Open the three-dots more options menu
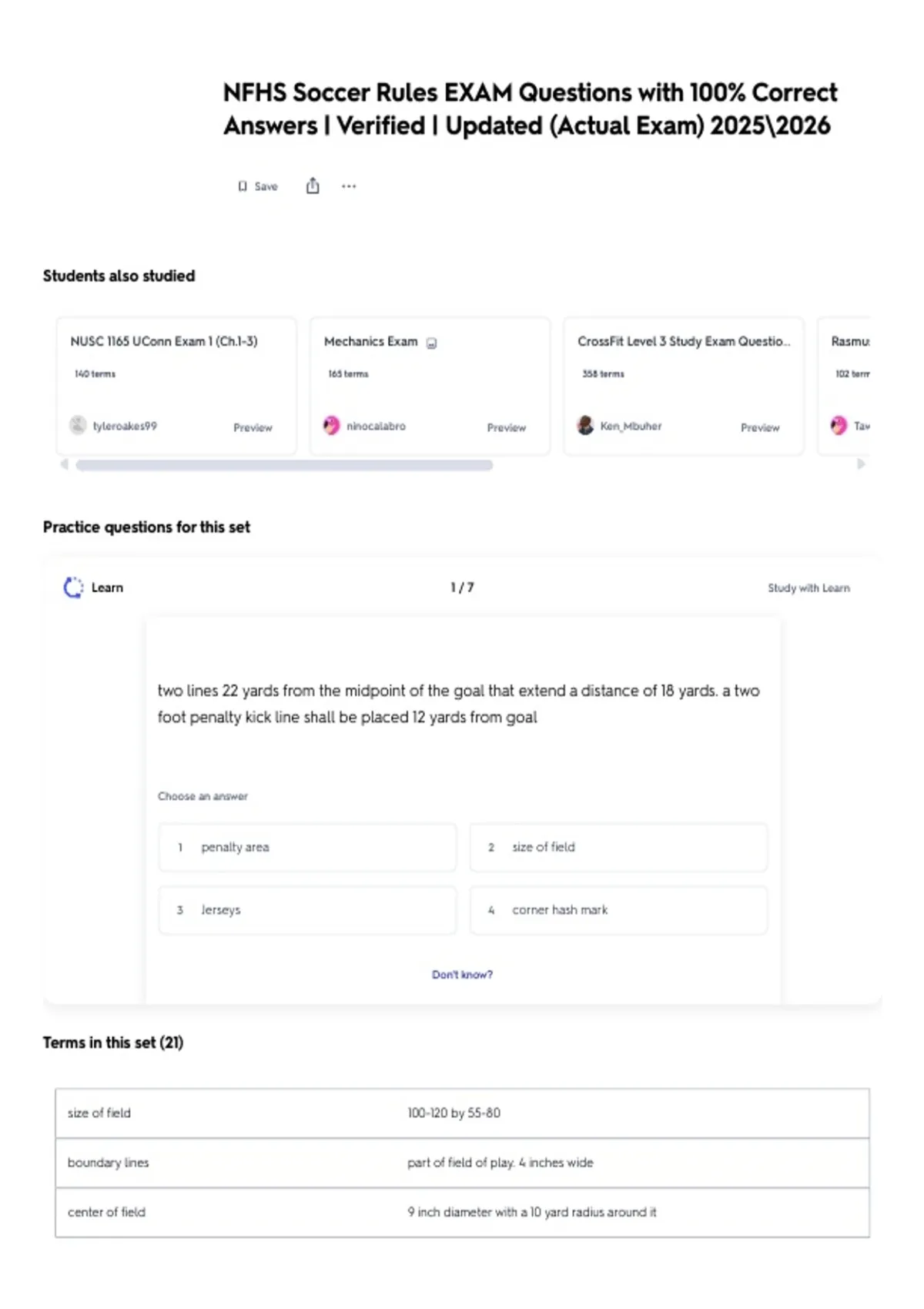 (349, 186)
